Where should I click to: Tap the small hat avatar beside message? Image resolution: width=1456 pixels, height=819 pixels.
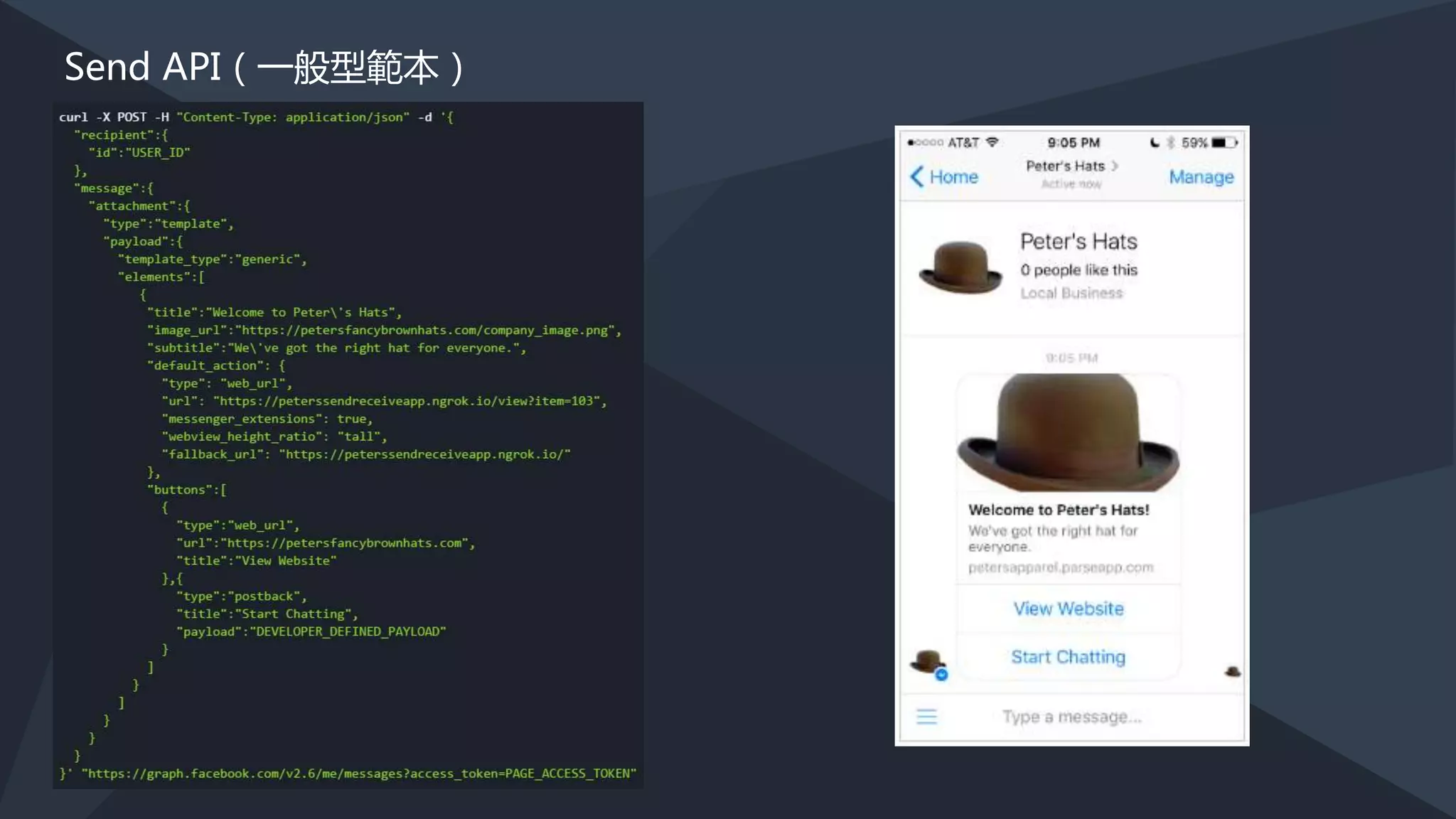tap(928, 663)
